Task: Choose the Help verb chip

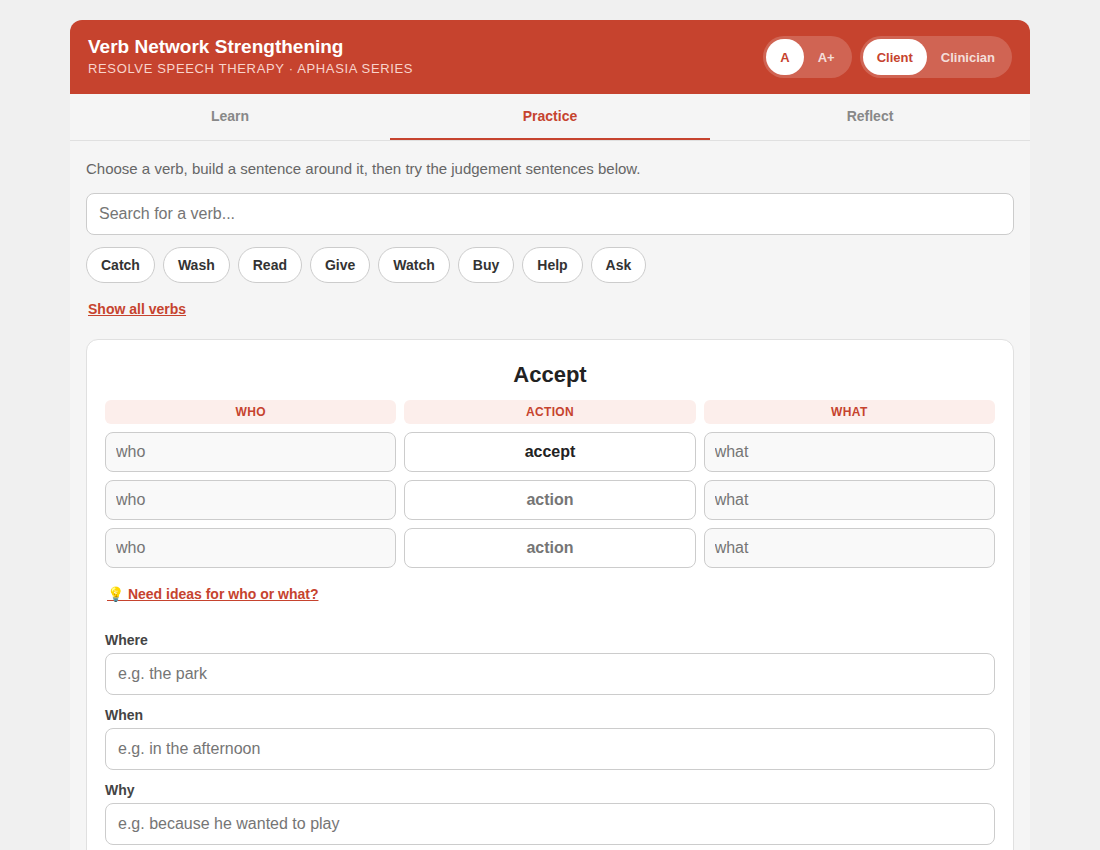Action: coord(552,265)
